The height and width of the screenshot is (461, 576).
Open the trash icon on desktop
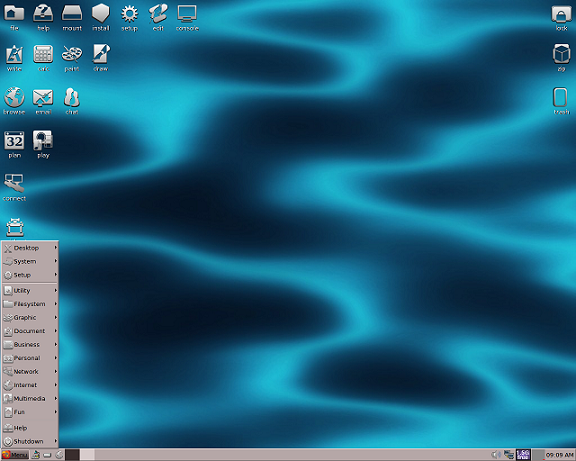[561, 101]
